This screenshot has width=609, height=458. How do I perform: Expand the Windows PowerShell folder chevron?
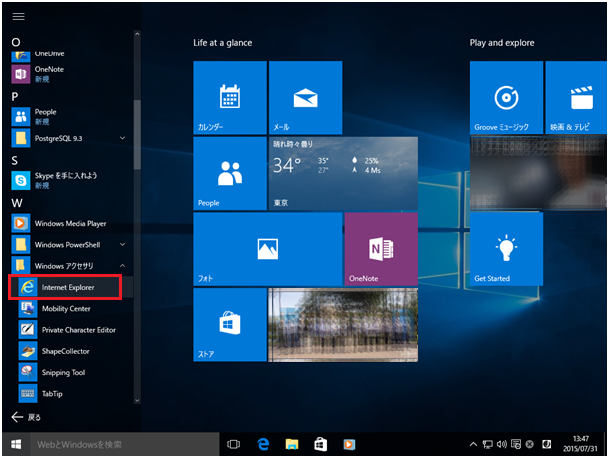point(122,244)
